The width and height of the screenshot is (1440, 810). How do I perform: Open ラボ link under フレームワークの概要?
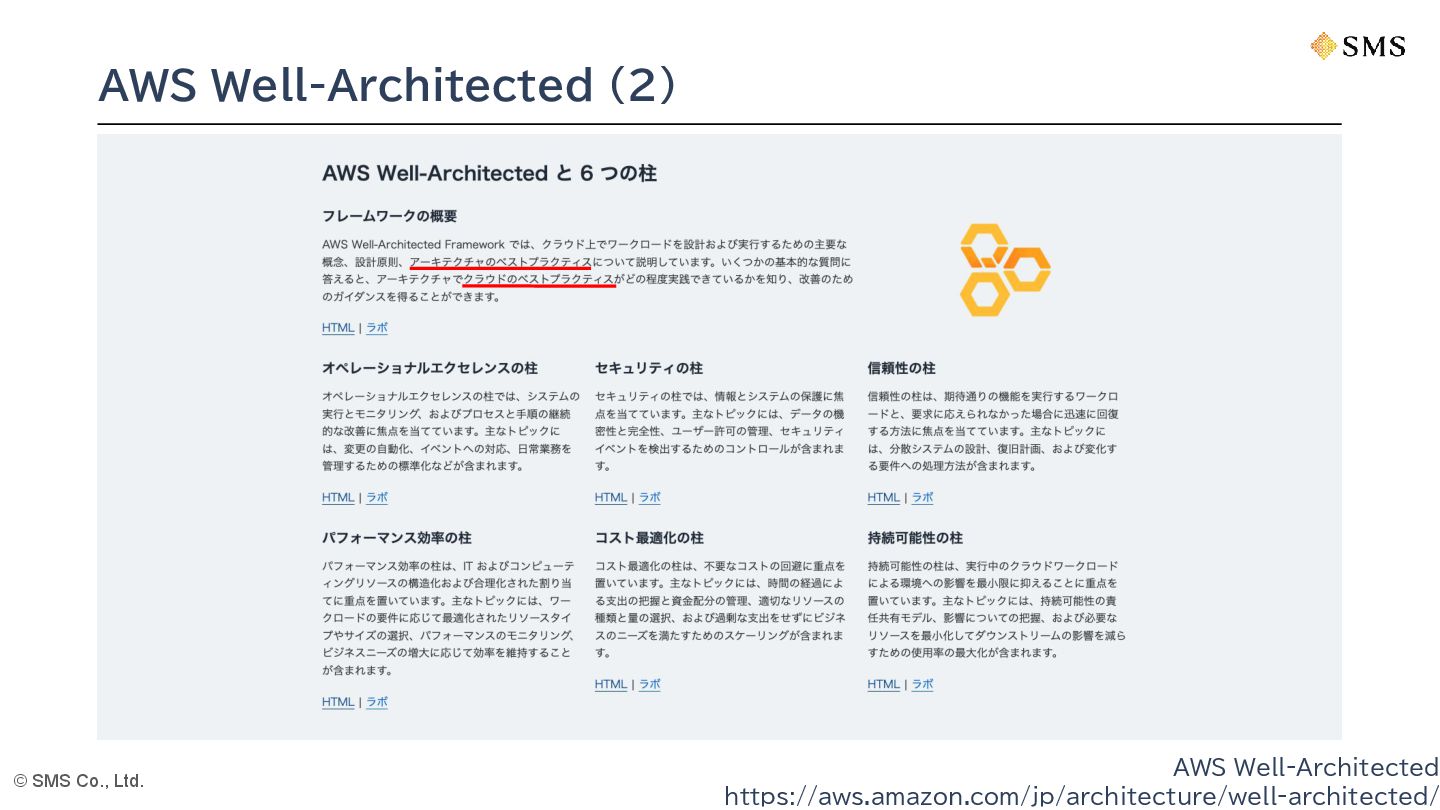377,328
